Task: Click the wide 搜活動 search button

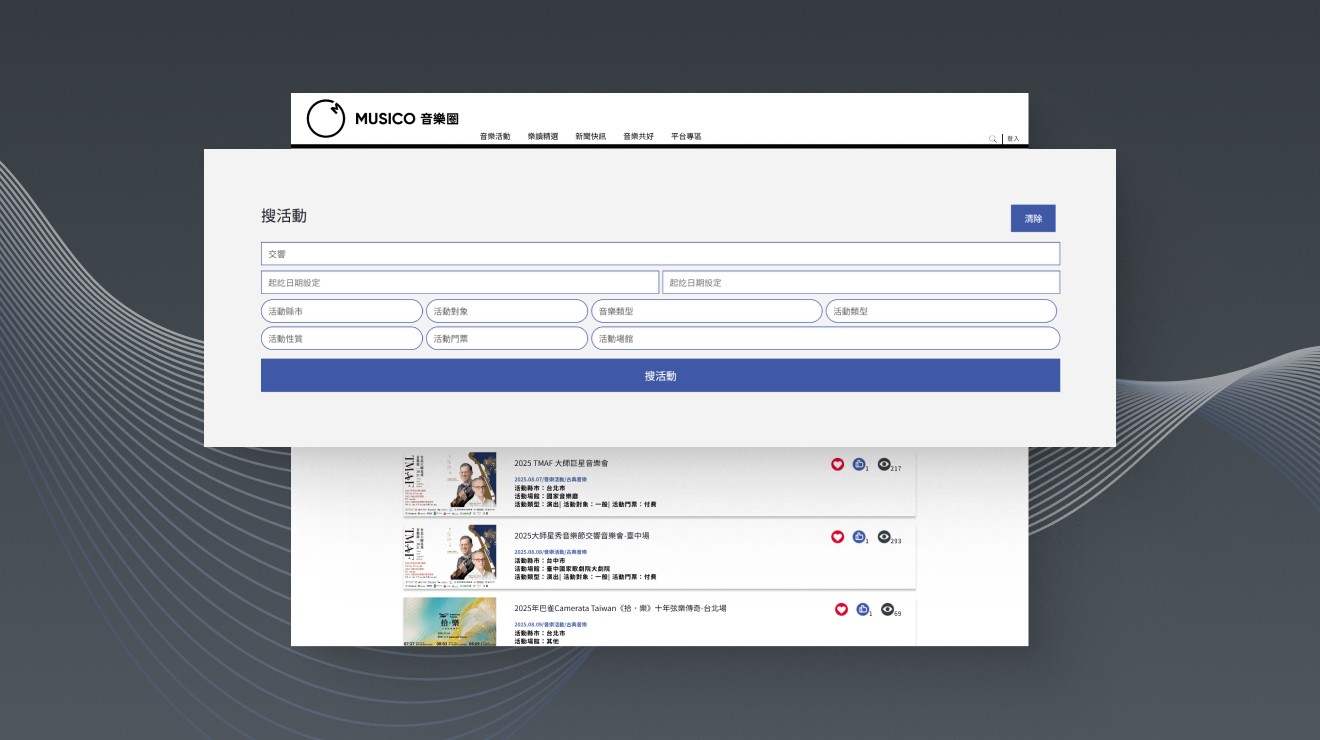Action: pos(660,376)
